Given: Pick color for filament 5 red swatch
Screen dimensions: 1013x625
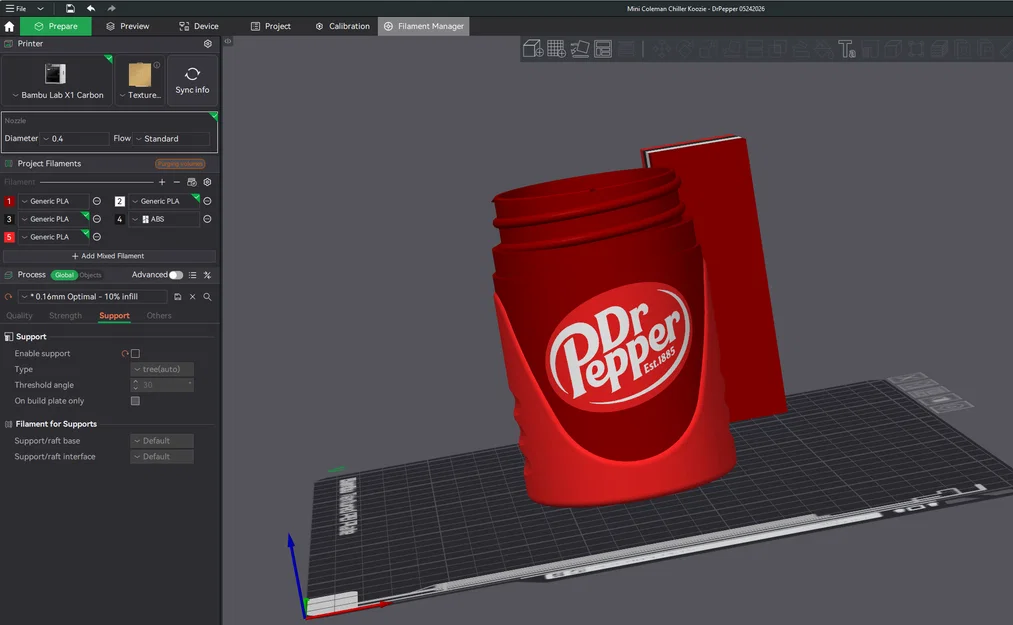Looking at the screenshot, I should pos(9,237).
